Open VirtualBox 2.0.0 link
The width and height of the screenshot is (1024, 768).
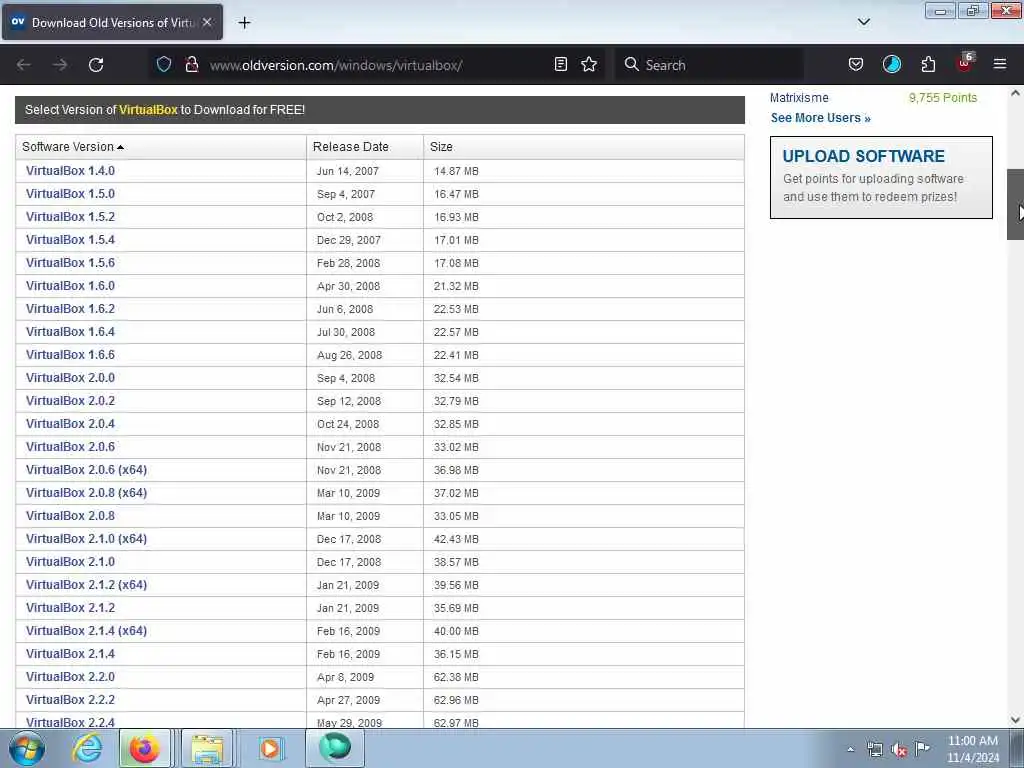pos(71,377)
